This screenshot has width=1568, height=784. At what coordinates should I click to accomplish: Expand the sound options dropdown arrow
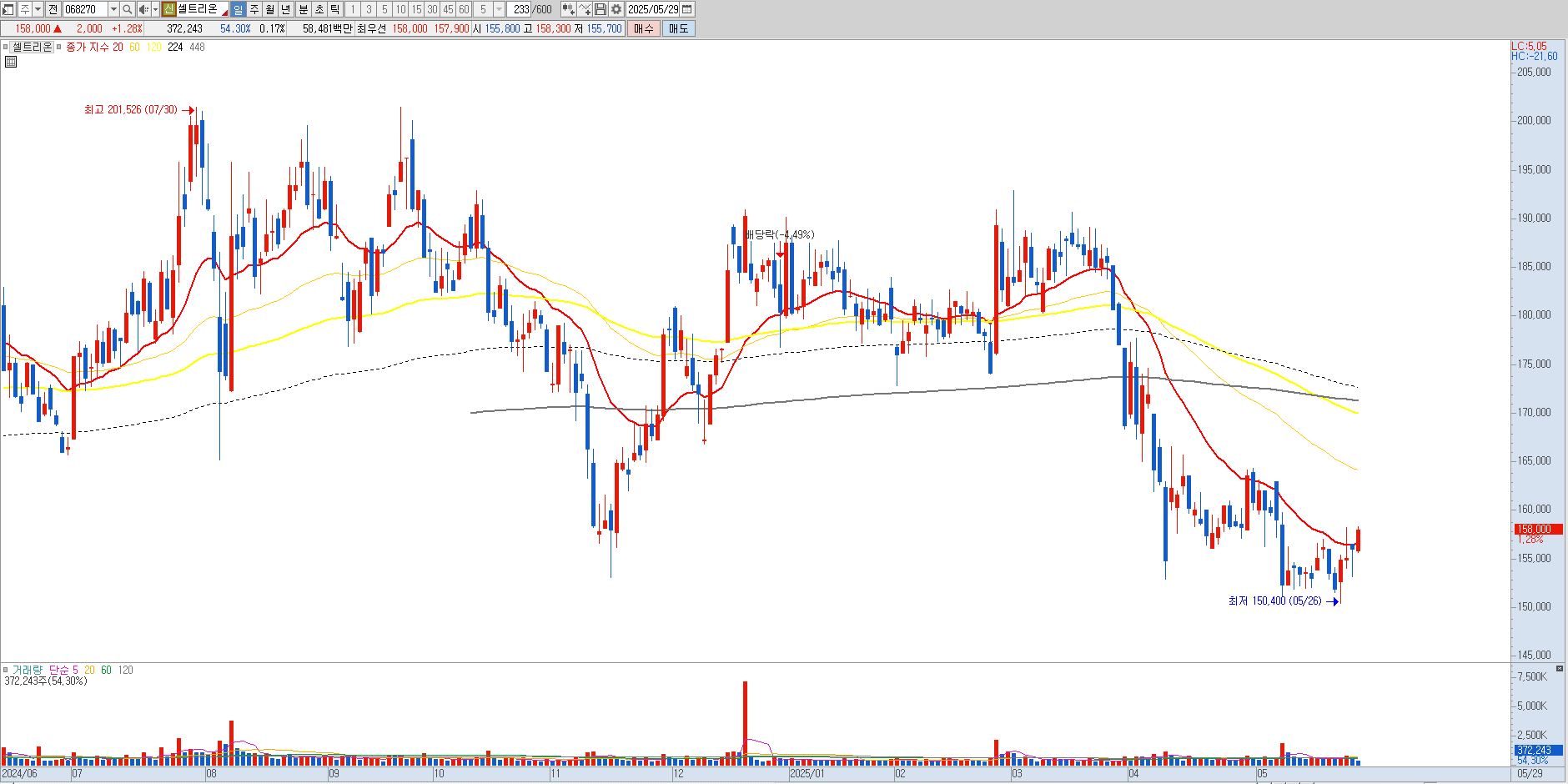coord(155,9)
